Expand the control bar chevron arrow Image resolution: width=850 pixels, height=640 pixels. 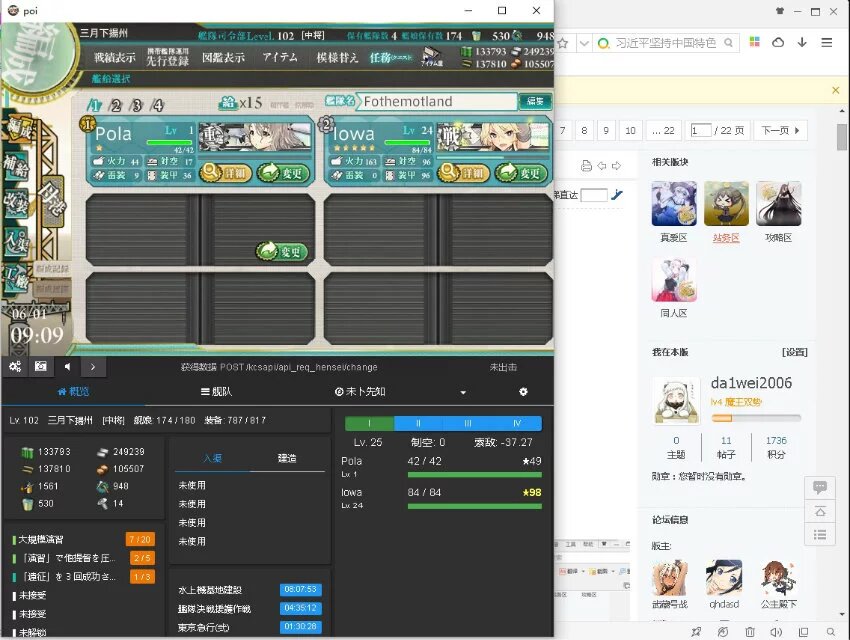(92, 367)
